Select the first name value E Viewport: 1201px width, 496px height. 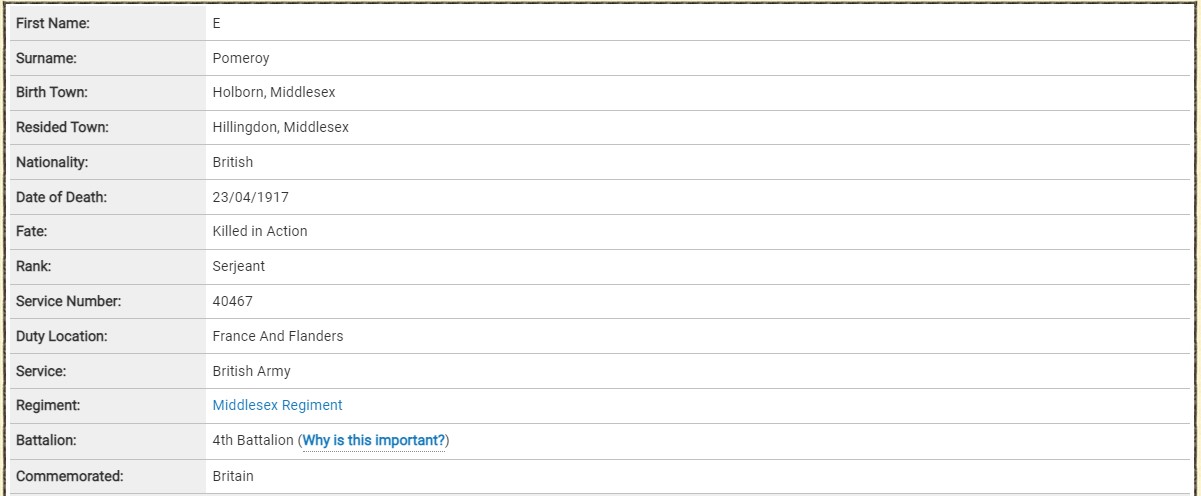point(217,23)
